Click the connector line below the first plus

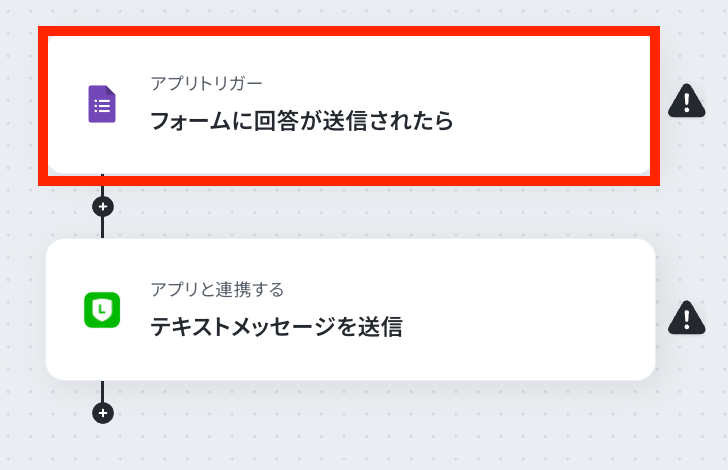click(x=103, y=228)
